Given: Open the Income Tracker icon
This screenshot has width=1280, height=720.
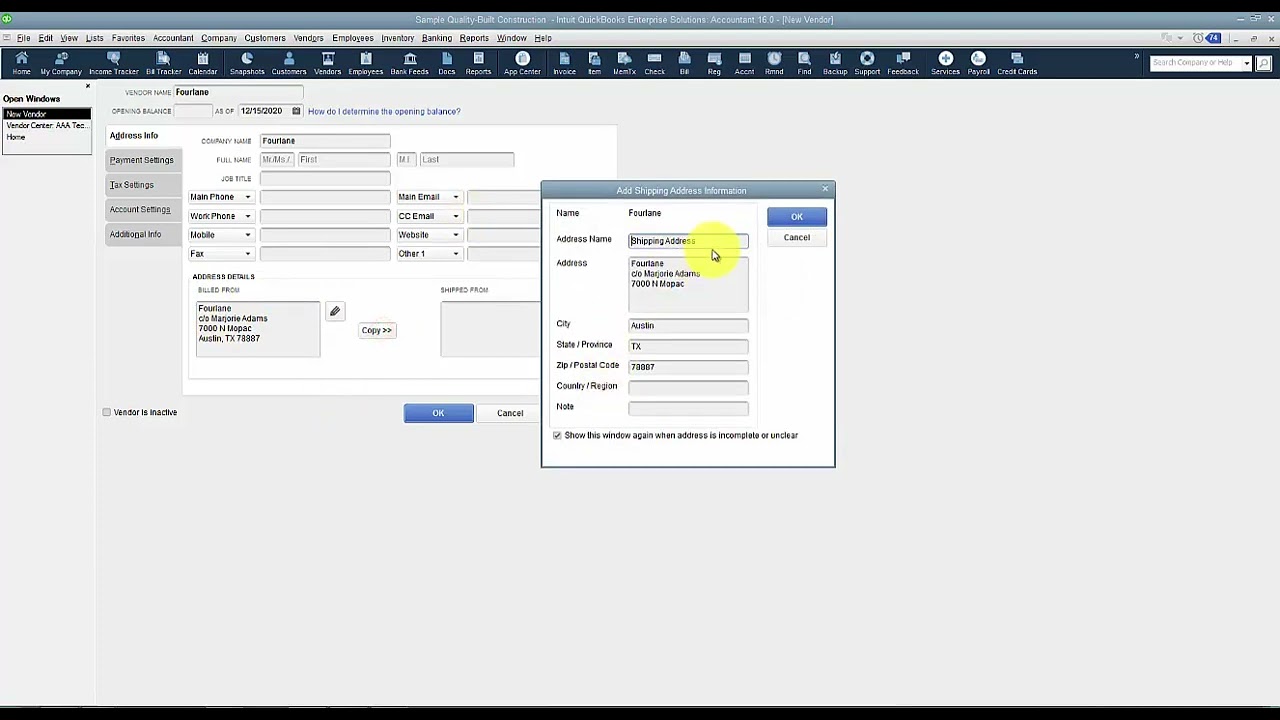Looking at the screenshot, I should coord(114,63).
